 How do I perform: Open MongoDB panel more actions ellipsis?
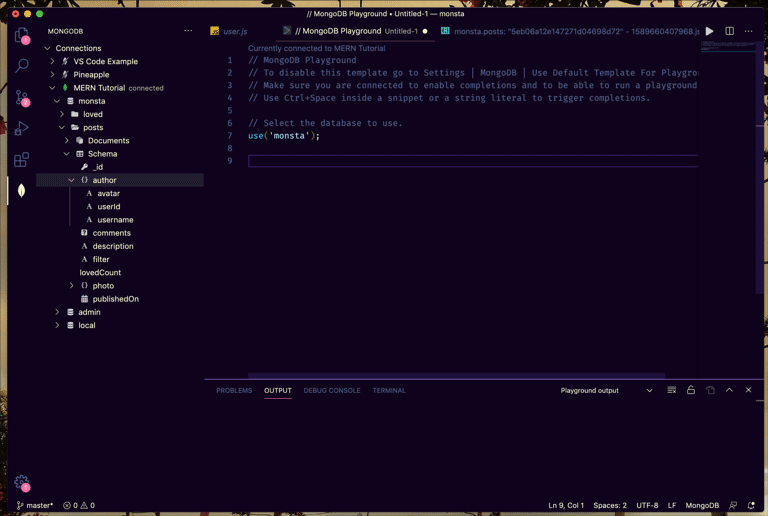point(188,31)
